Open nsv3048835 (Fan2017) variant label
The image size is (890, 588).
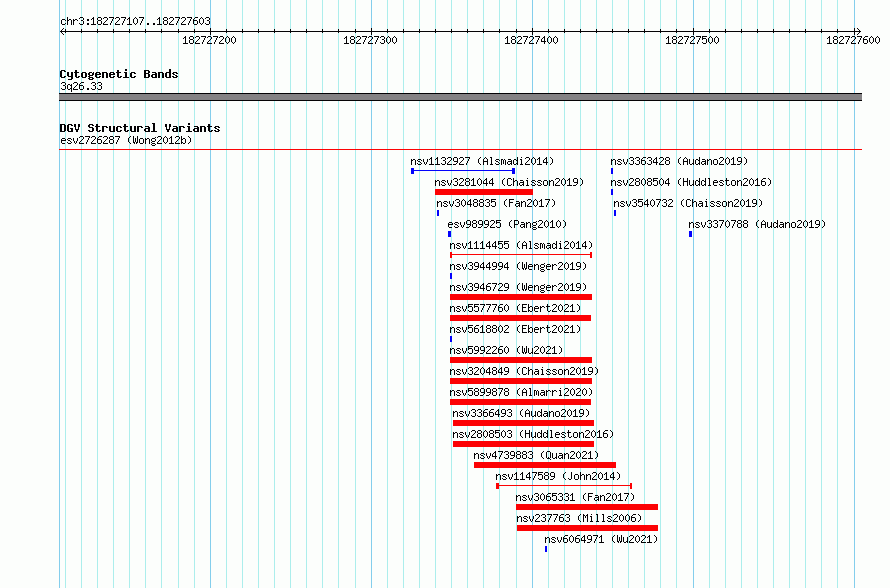pos(496,203)
